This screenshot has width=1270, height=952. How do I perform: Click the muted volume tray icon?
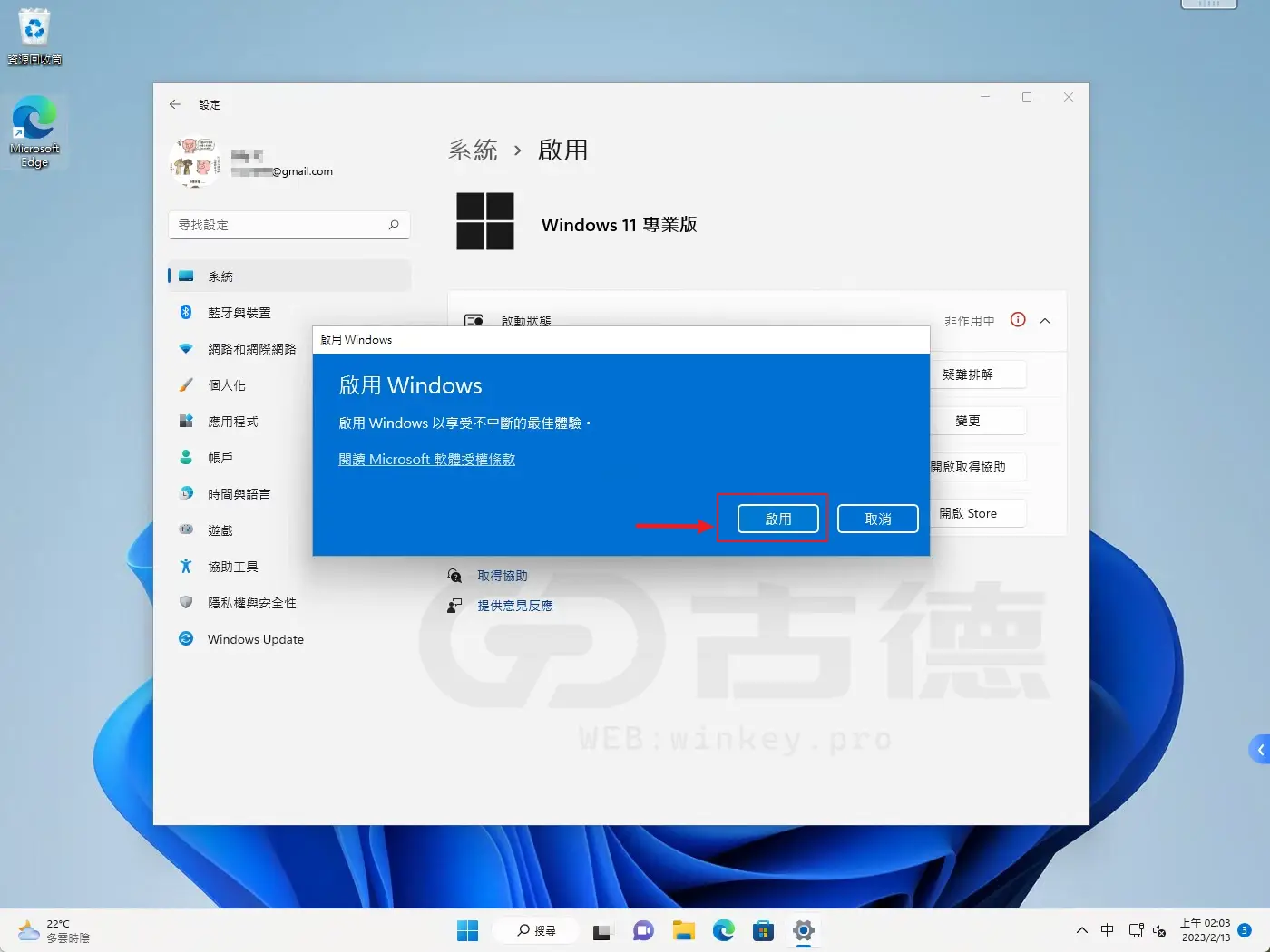[1159, 931]
